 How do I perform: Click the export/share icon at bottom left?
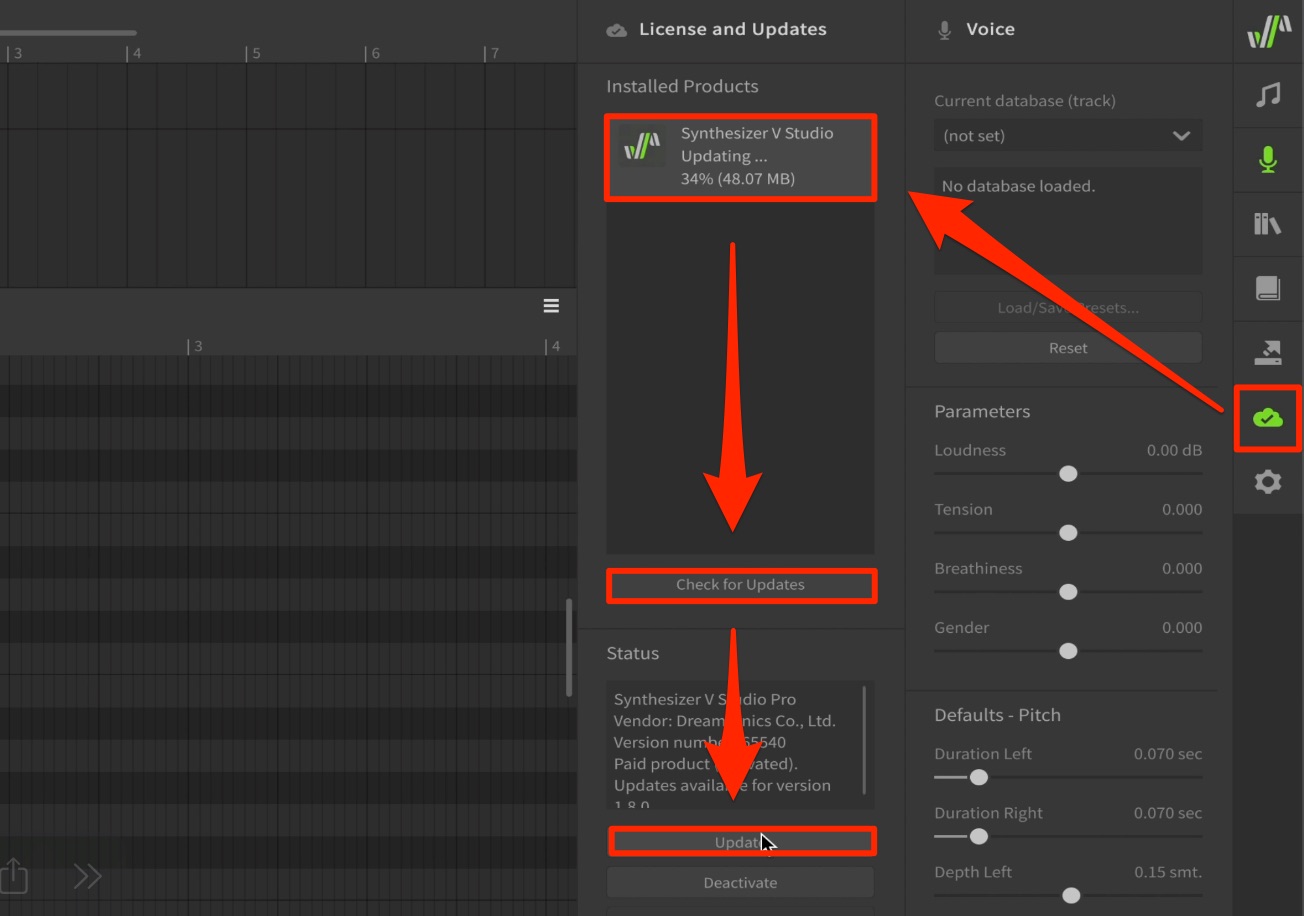pyautogui.click(x=13, y=876)
